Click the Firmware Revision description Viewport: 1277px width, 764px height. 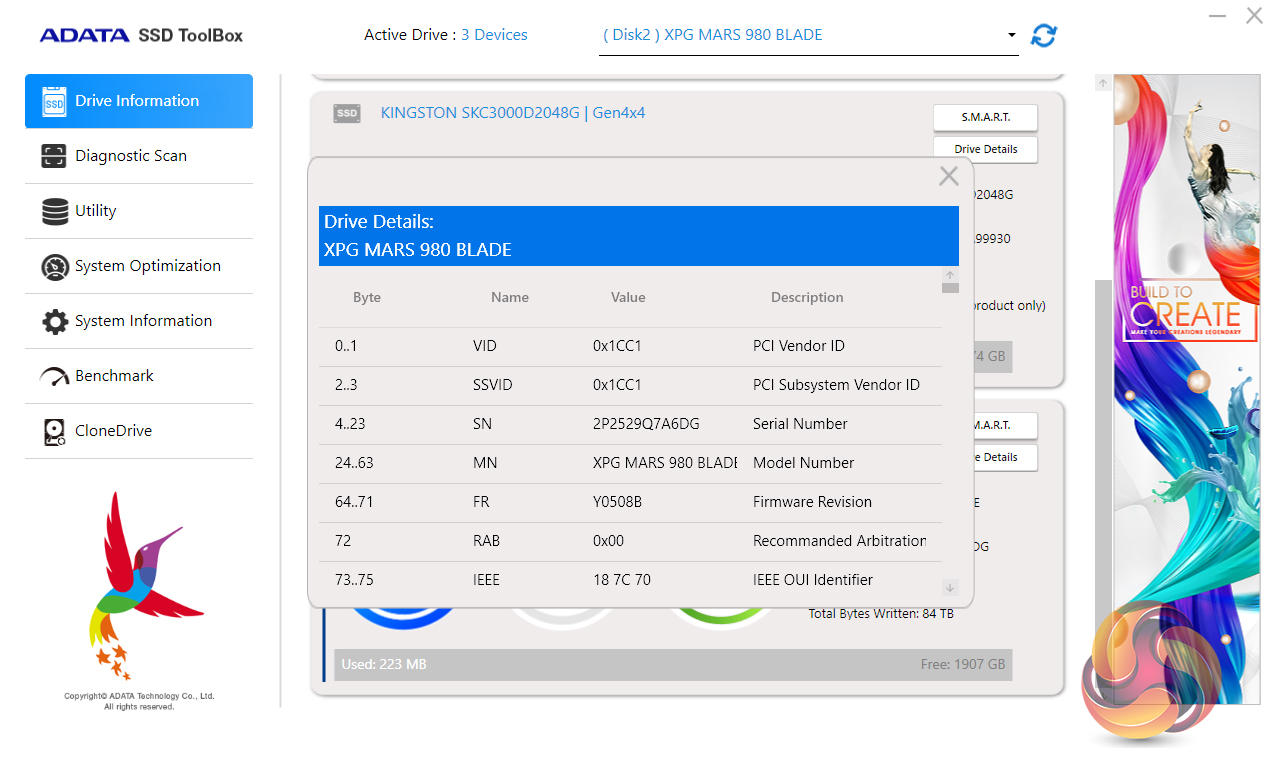(x=812, y=502)
